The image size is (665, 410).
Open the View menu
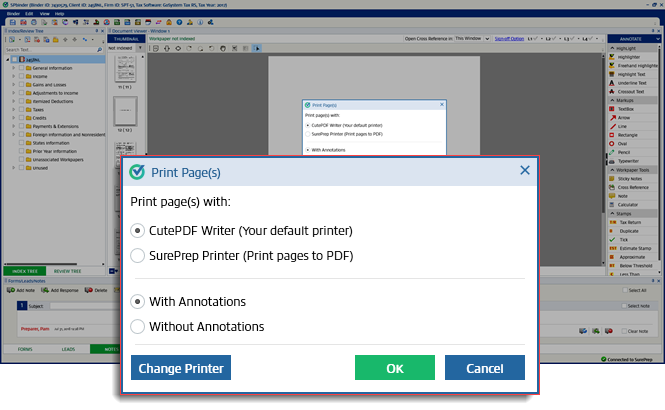tap(43, 14)
